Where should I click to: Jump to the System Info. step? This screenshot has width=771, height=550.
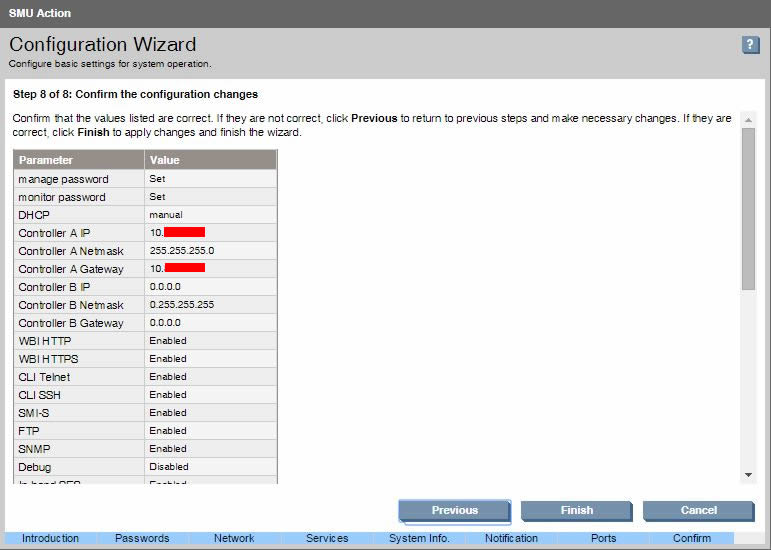coord(419,539)
